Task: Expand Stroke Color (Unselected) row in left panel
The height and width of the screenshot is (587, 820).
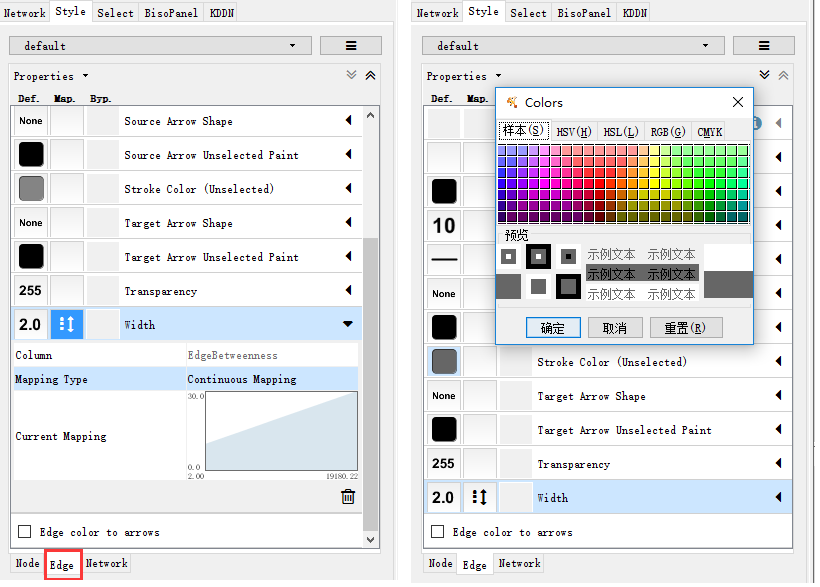Action: [349, 188]
